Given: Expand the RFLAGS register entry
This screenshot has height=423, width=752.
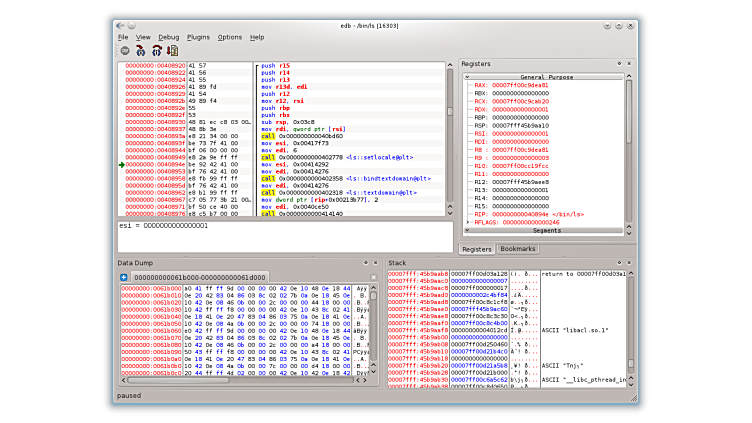Looking at the screenshot, I should (468, 221).
